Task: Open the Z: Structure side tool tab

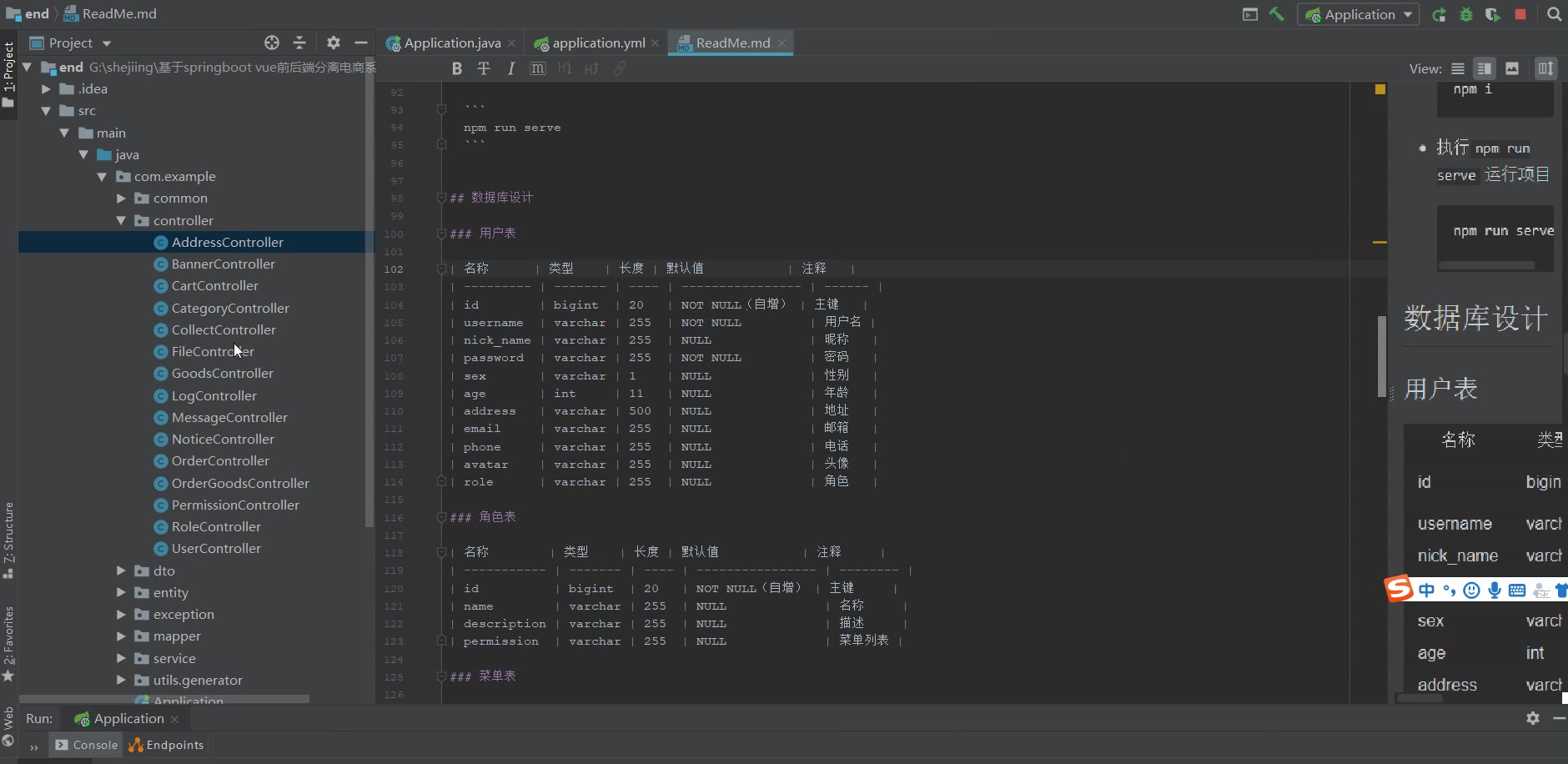Action: pos(8,540)
